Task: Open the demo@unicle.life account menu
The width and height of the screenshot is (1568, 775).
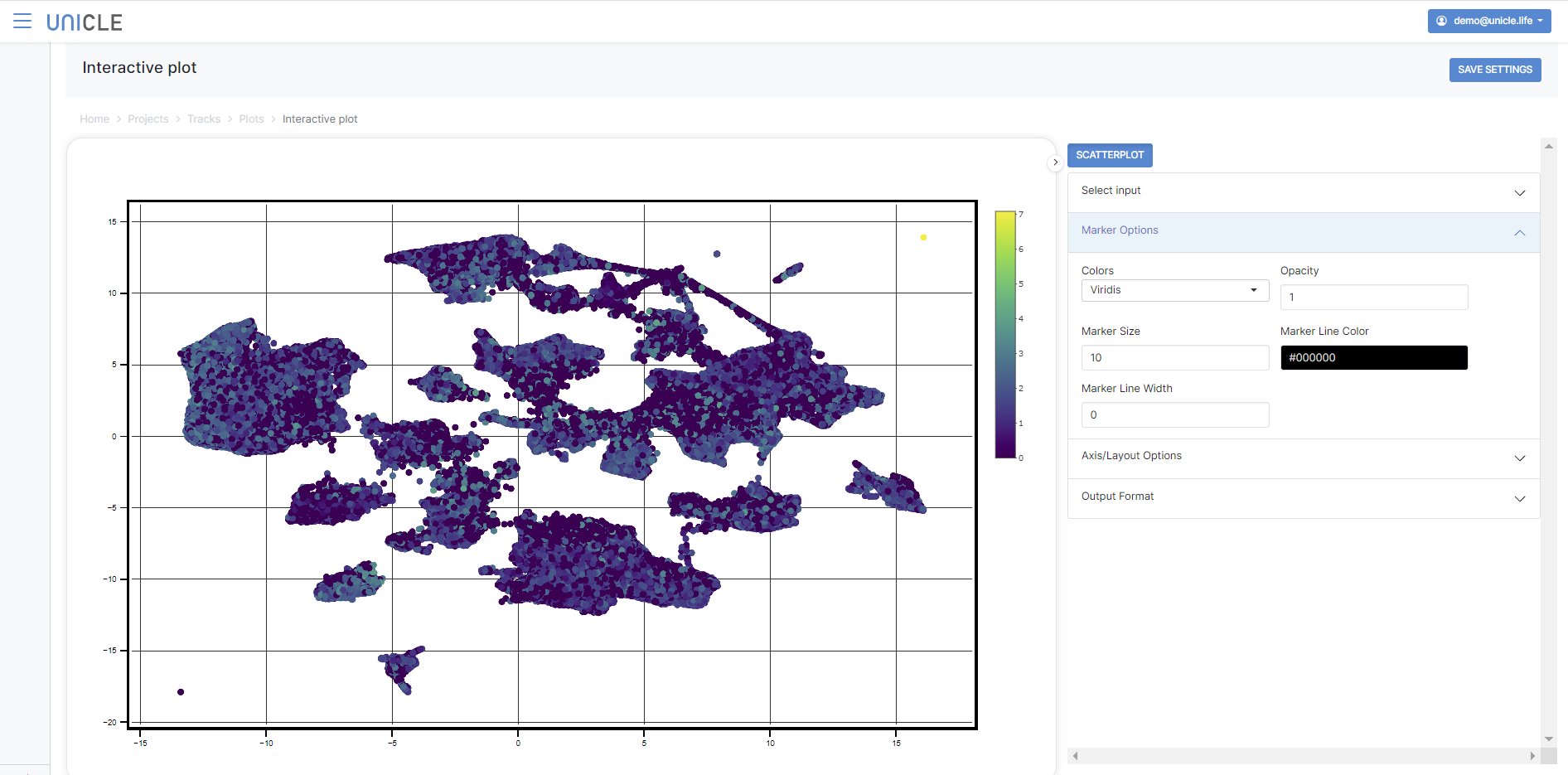Action: click(1488, 21)
